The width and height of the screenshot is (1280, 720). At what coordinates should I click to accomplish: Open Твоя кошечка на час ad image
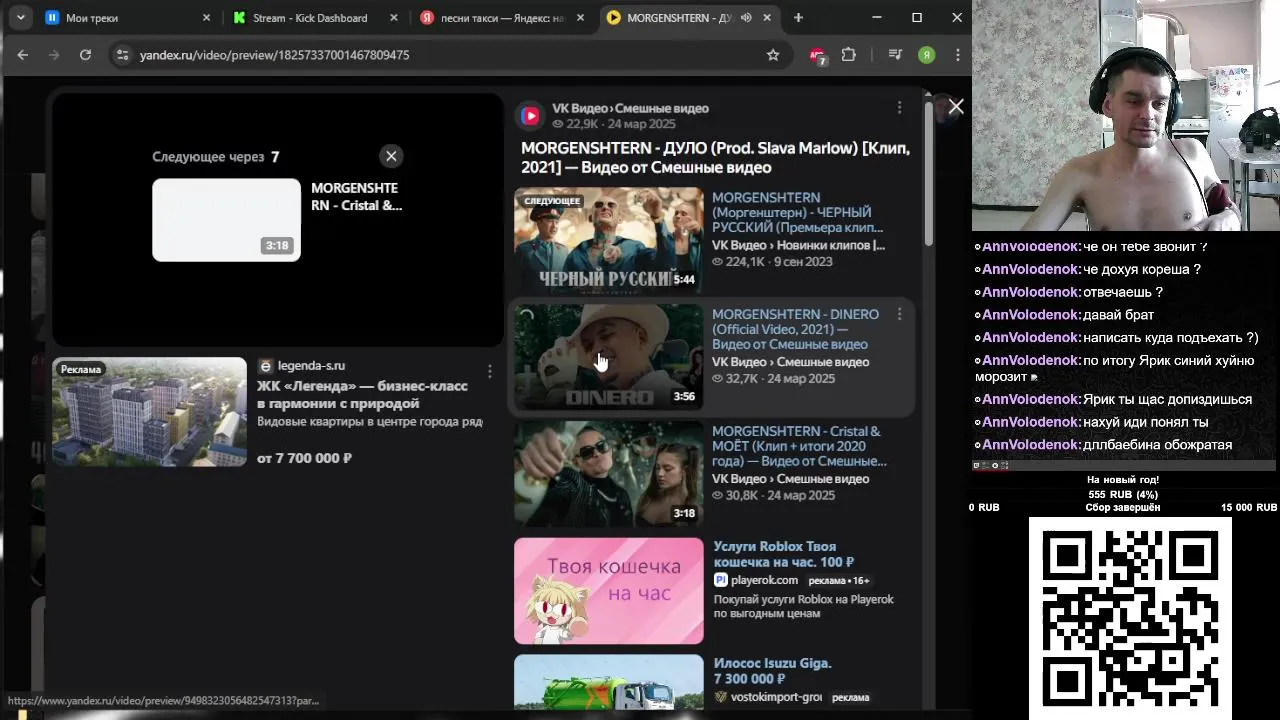[608, 591]
